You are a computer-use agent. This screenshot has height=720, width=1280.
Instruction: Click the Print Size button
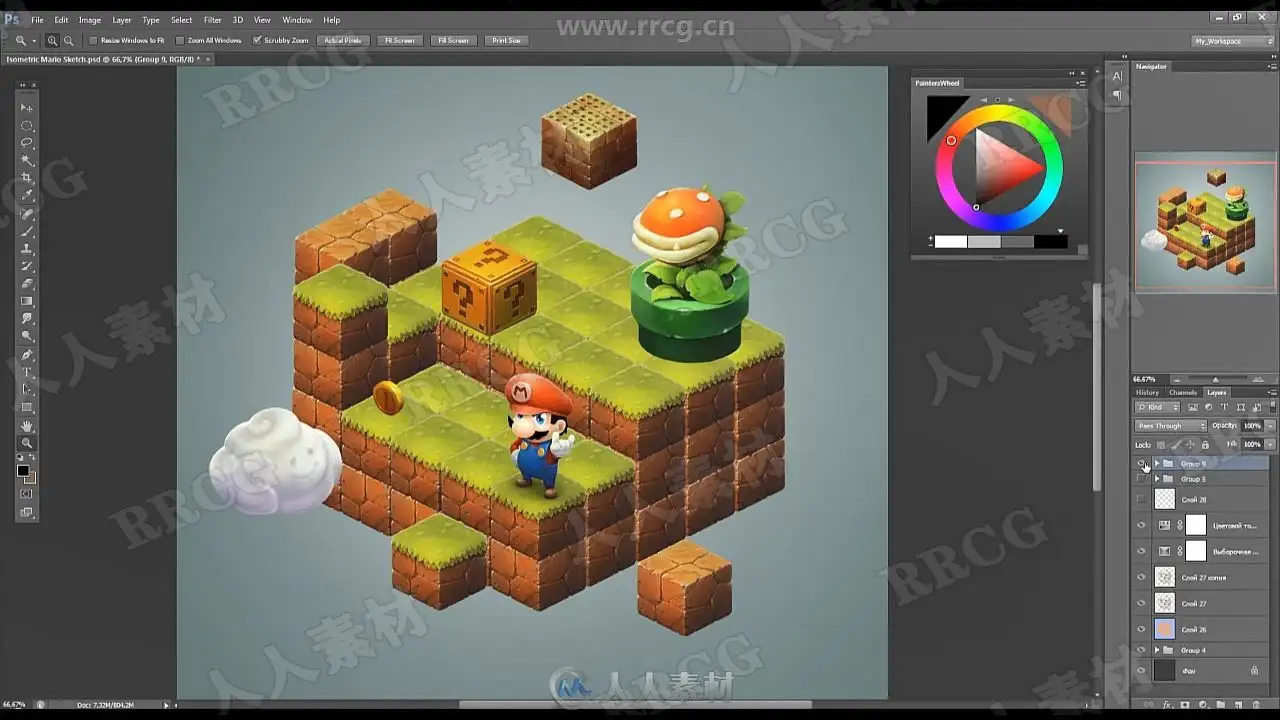[x=506, y=41]
